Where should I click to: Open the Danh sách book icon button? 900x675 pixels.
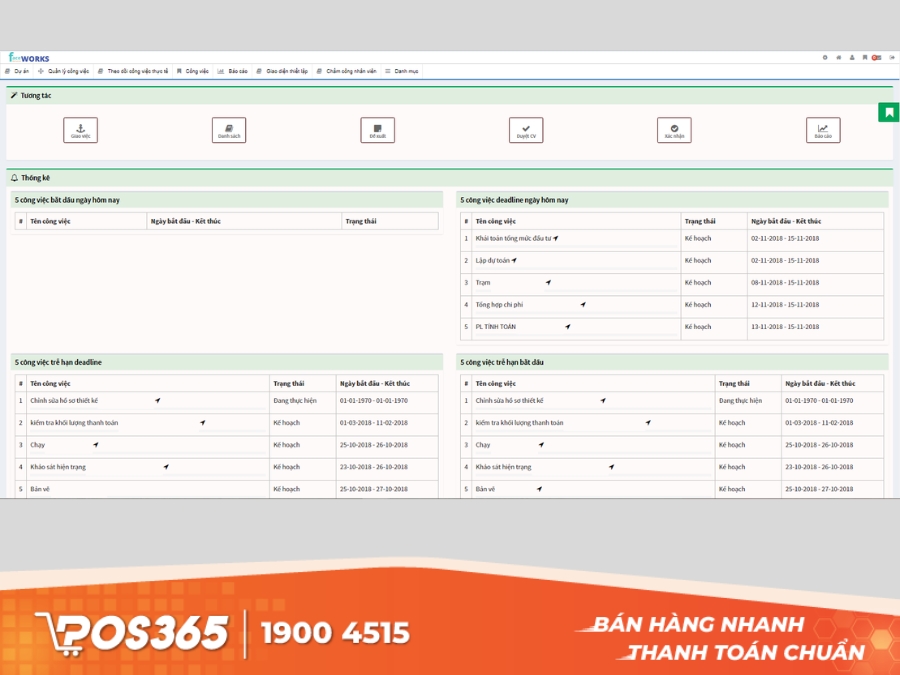tap(229, 130)
